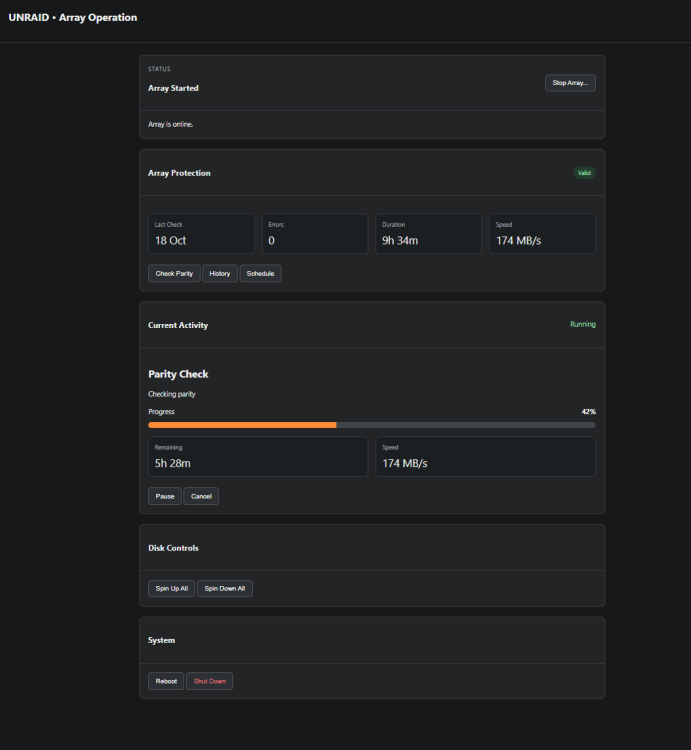Cancel the running parity check
The image size is (691, 750).
click(201, 496)
